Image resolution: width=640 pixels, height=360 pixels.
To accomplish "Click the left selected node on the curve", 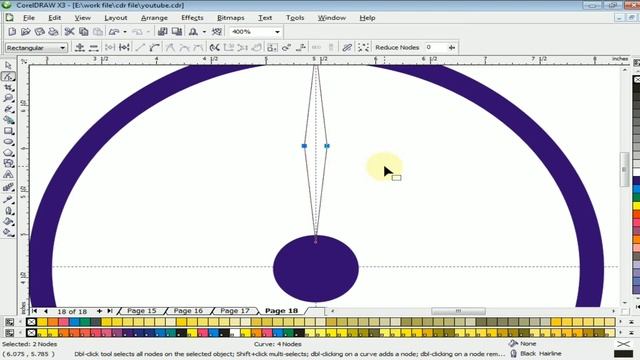I will [x=304, y=146].
